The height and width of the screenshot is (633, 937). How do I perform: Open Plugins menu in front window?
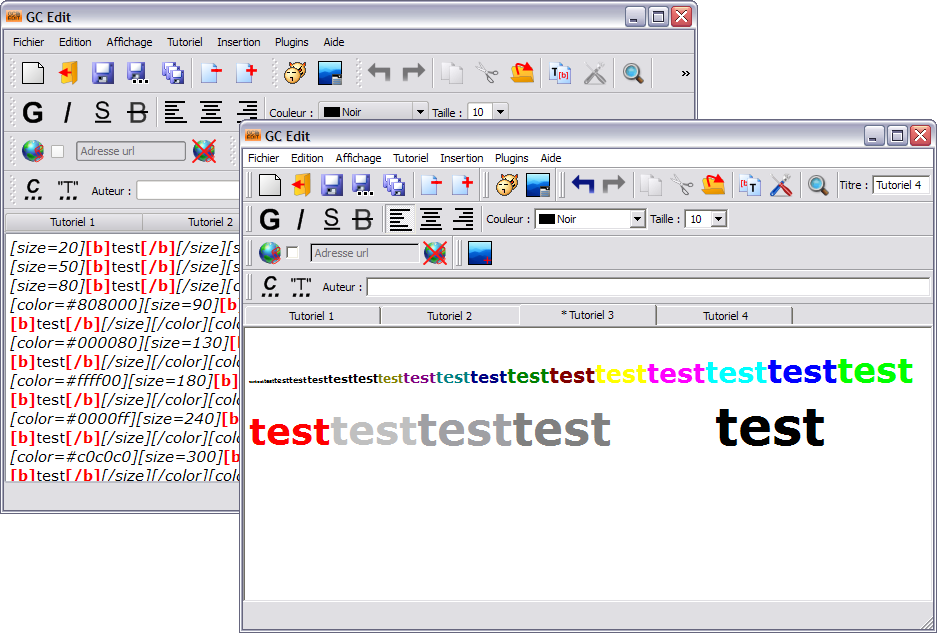point(512,158)
